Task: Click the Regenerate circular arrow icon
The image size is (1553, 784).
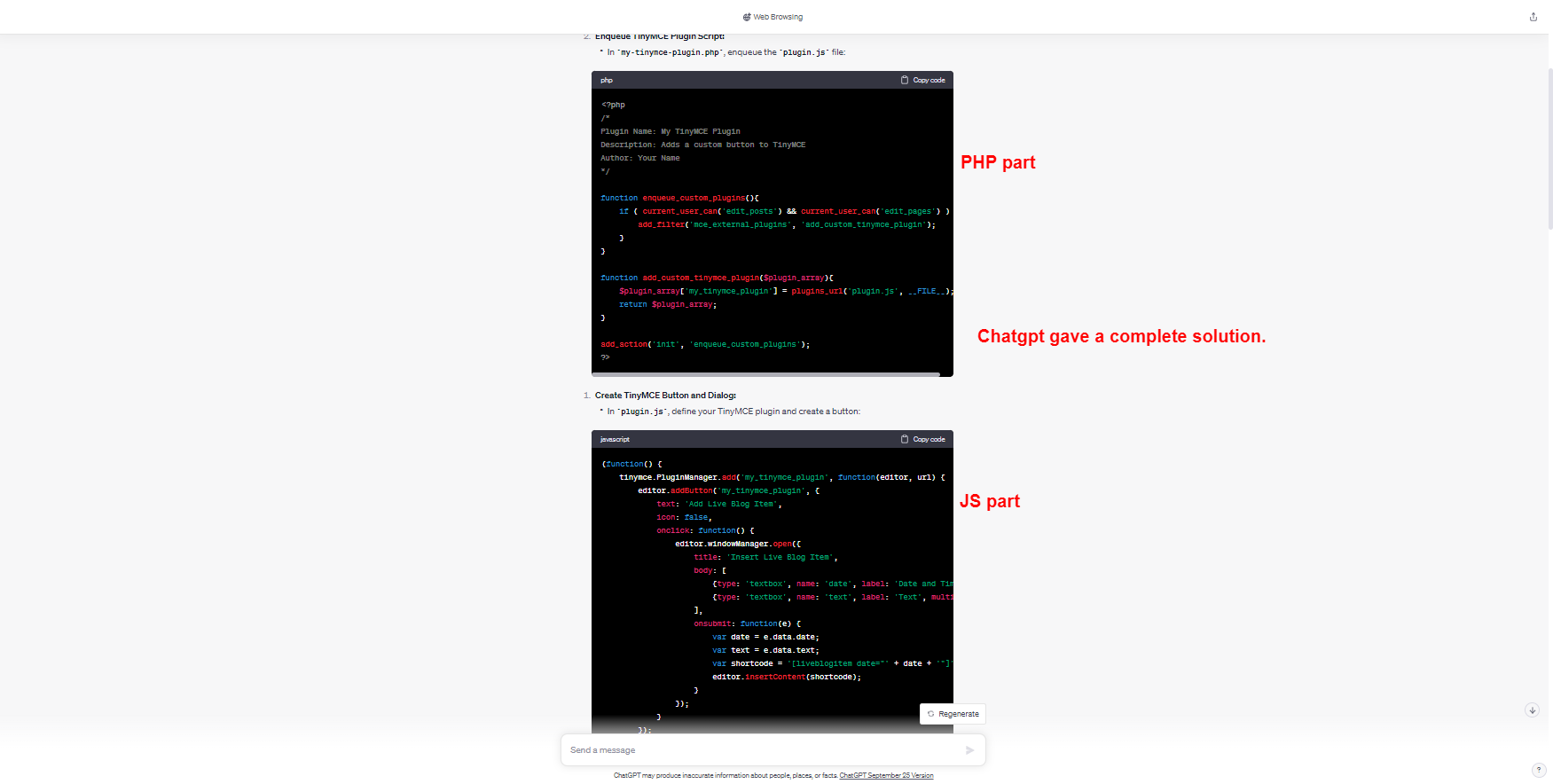Action: coord(930,714)
